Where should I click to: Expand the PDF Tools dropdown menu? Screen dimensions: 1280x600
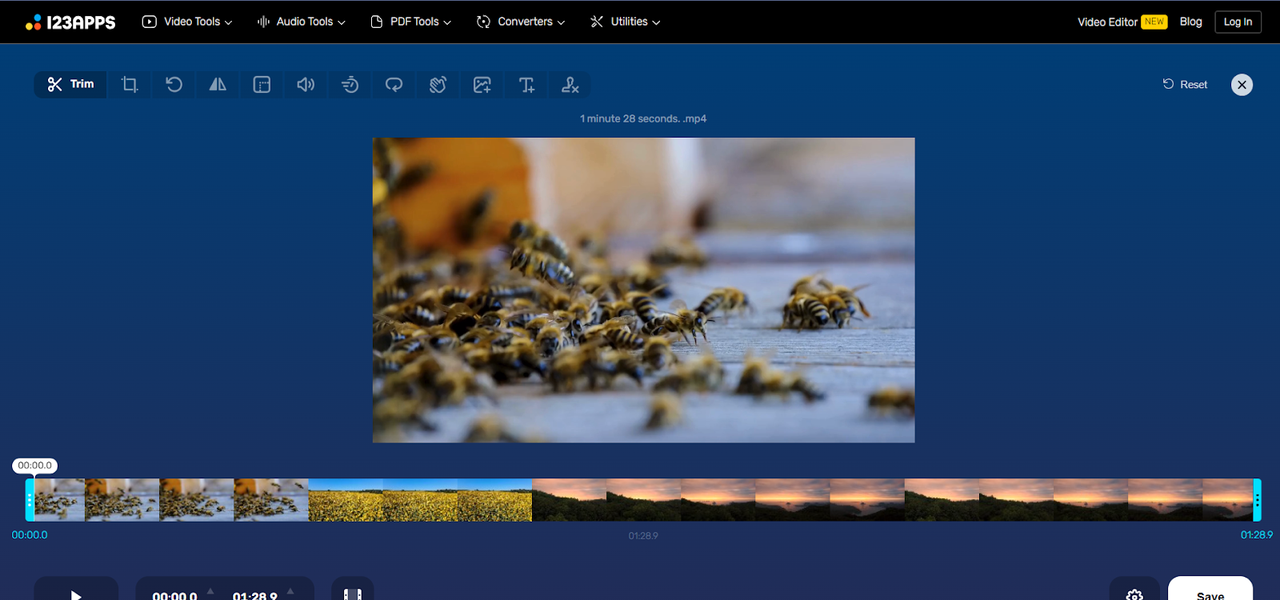[x=410, y=22]
